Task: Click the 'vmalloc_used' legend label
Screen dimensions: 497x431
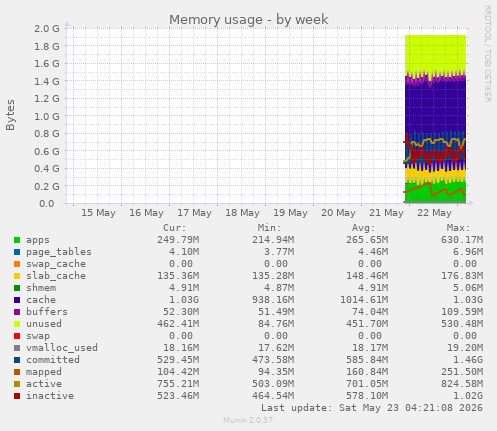Action: tap(62, 348)
